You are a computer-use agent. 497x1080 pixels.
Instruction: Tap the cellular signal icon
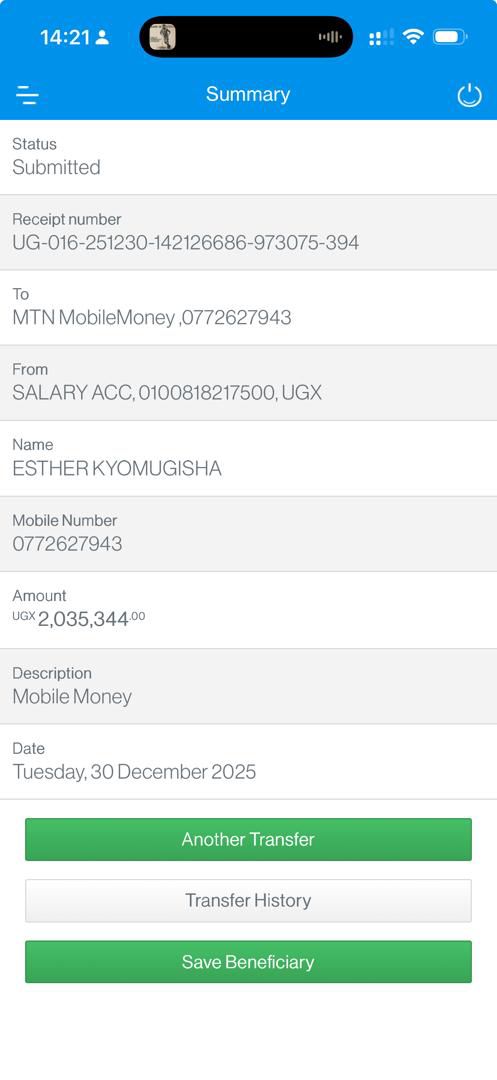point(381,37)
